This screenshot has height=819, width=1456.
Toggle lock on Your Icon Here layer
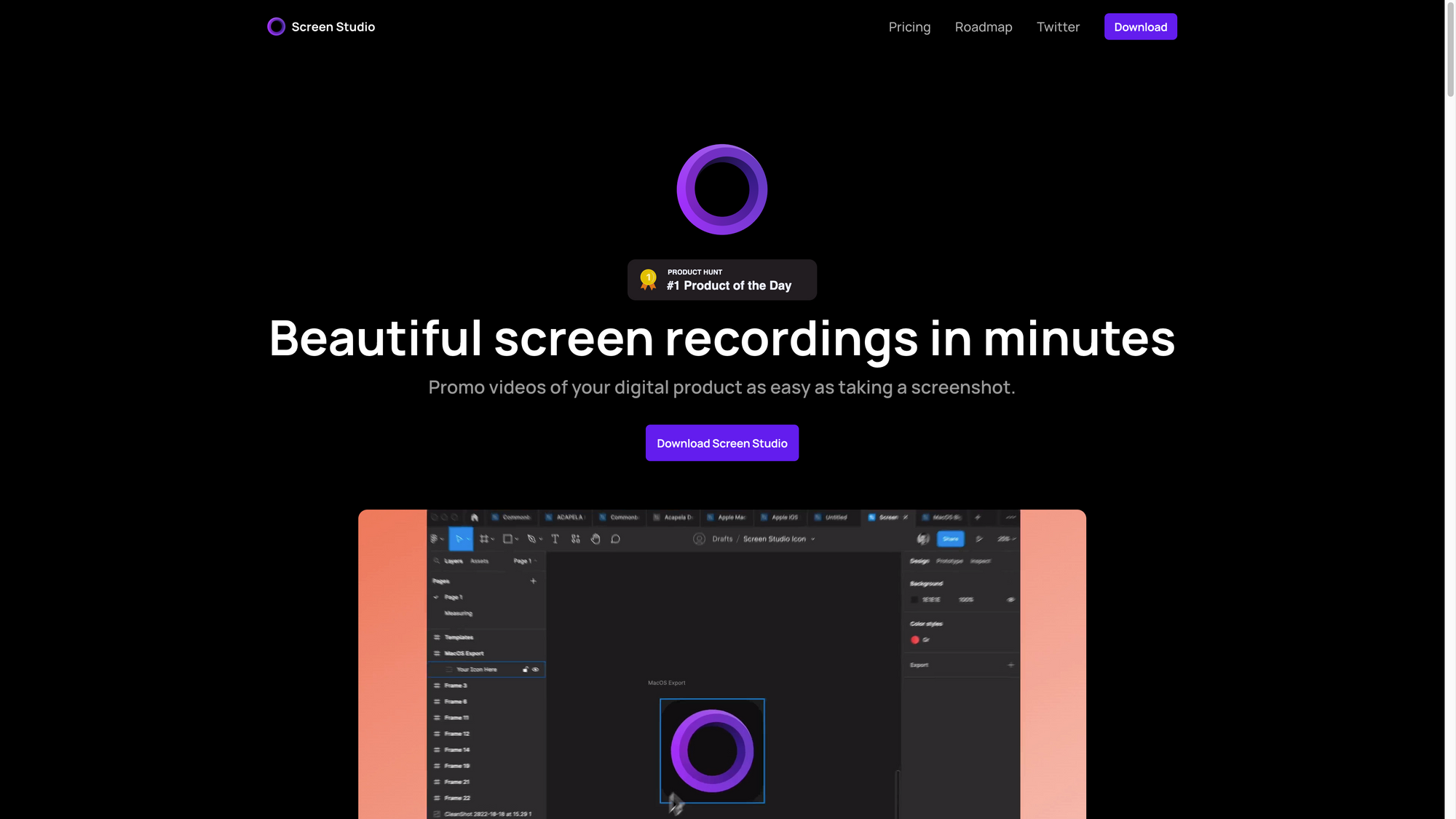[526, 670]
